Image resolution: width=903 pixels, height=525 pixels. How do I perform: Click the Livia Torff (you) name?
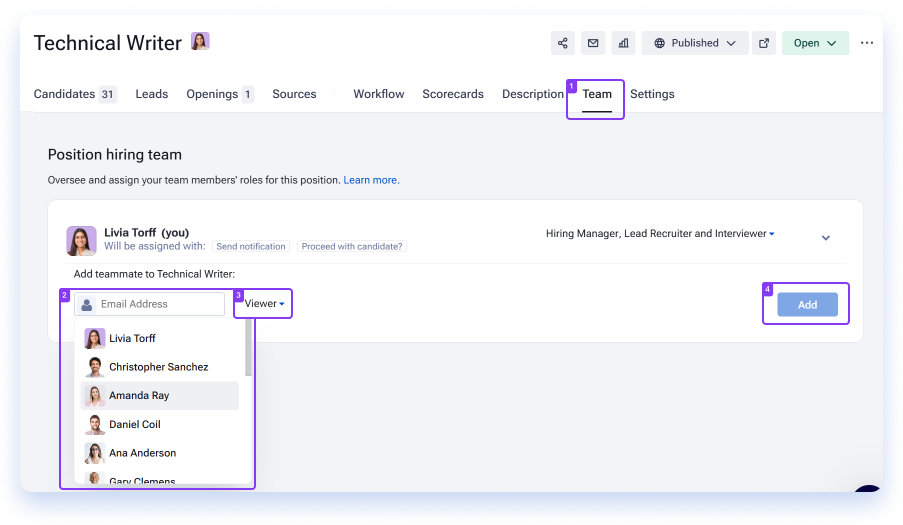coord(146,233)
